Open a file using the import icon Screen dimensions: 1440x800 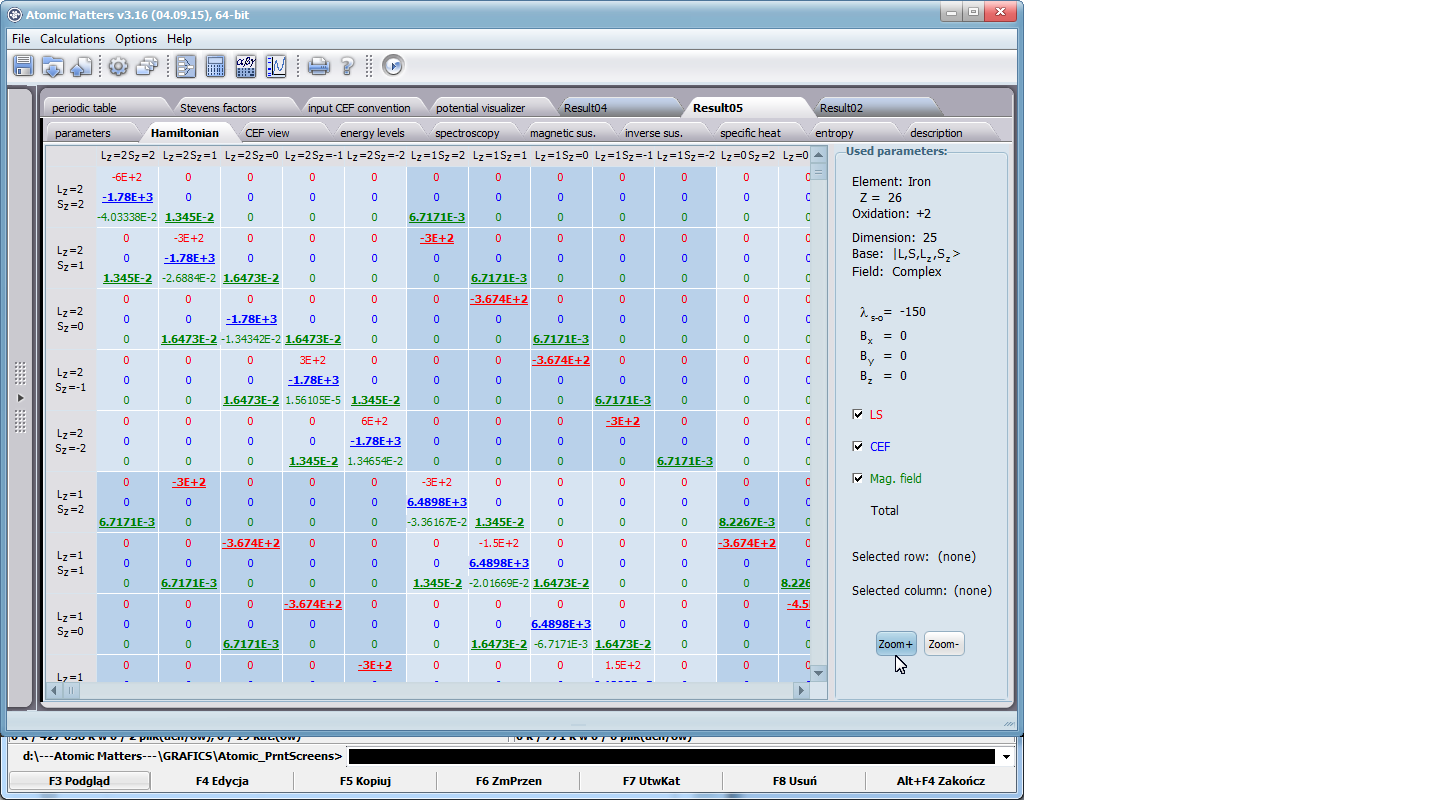click(x=51, y=65)
